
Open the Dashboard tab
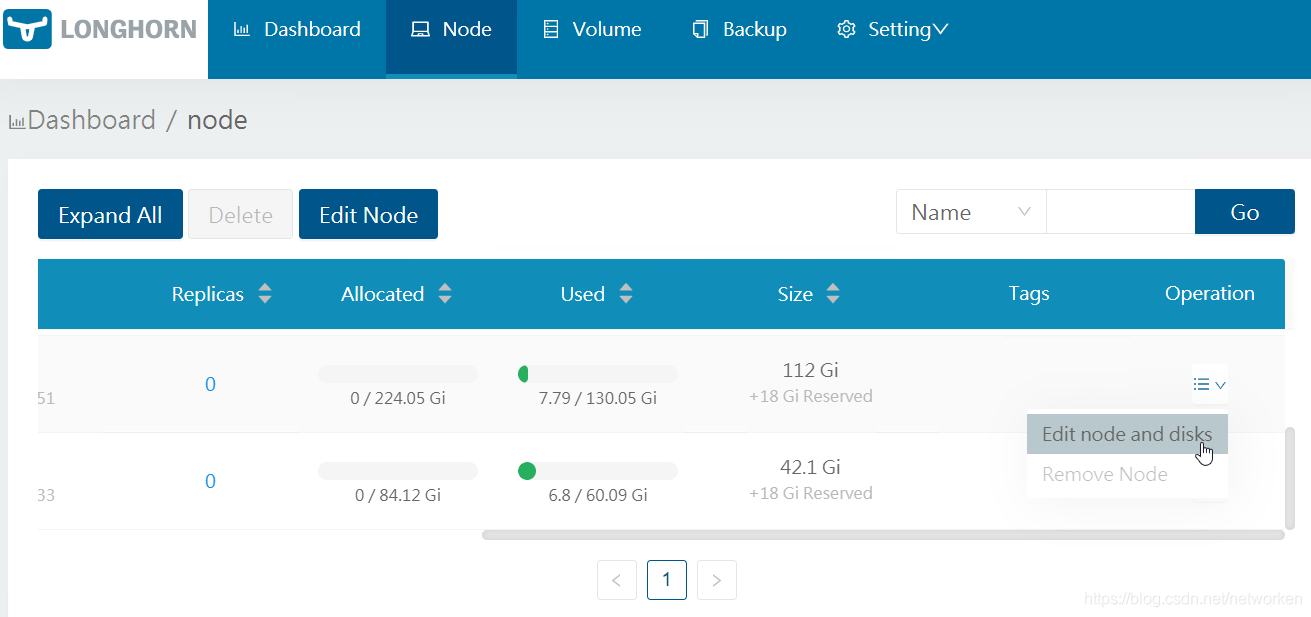[297, 30]
